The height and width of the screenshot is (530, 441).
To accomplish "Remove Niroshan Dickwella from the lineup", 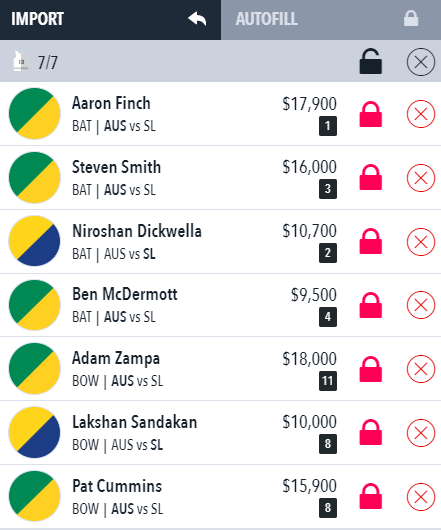I will (421, 242).
